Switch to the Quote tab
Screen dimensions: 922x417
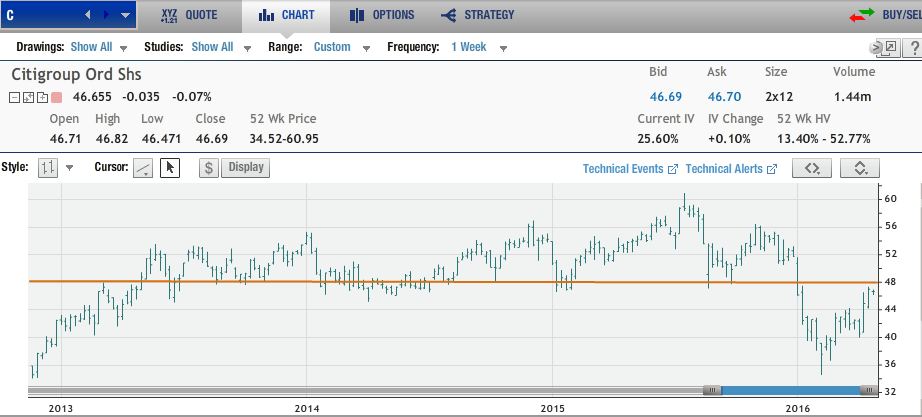[x=189, y=15]
